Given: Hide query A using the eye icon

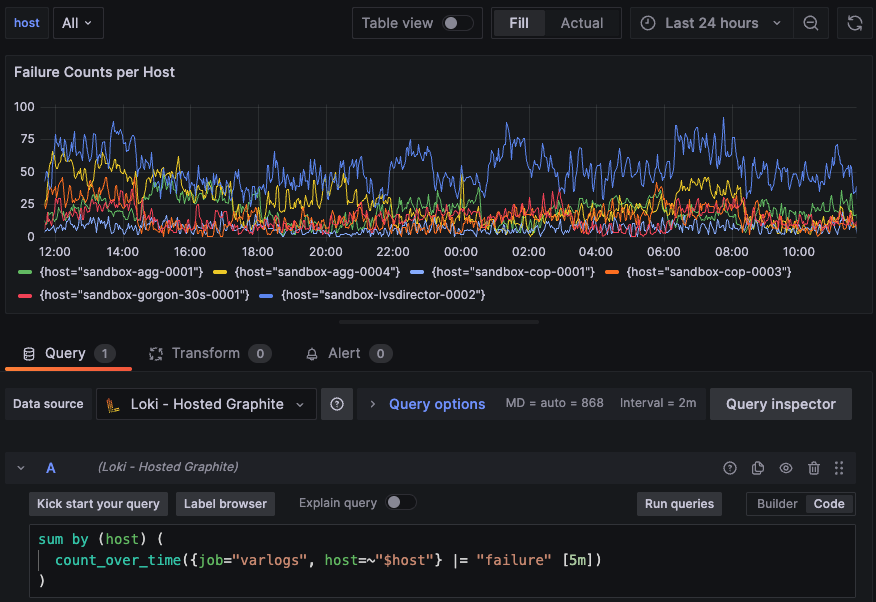Looking at the screenshot, I should coord(786,468).
